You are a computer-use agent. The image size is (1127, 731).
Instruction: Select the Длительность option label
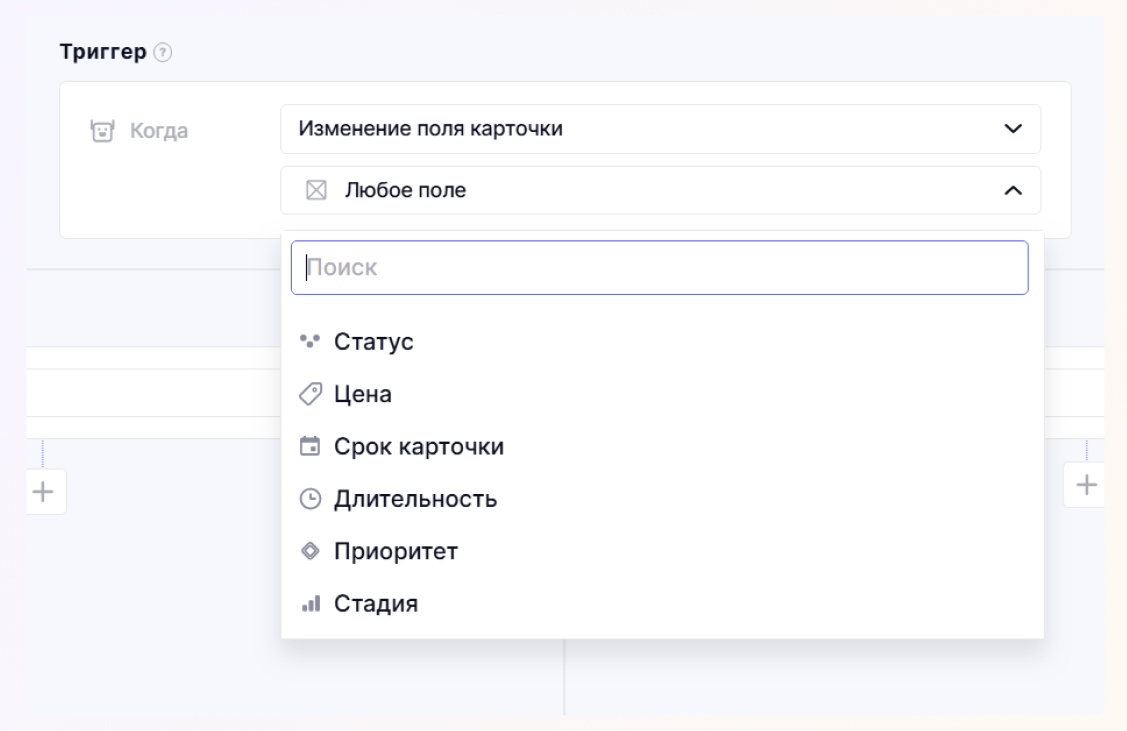(415, 499)
